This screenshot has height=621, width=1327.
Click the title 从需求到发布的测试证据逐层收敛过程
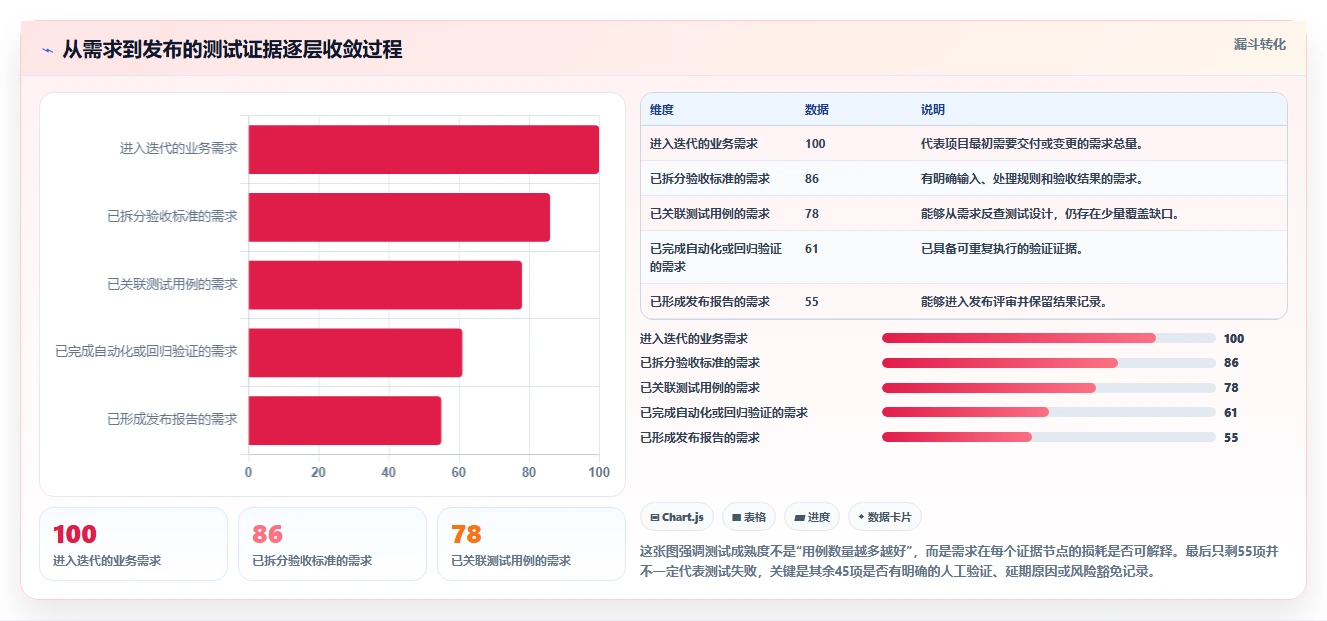coord(233,50)
